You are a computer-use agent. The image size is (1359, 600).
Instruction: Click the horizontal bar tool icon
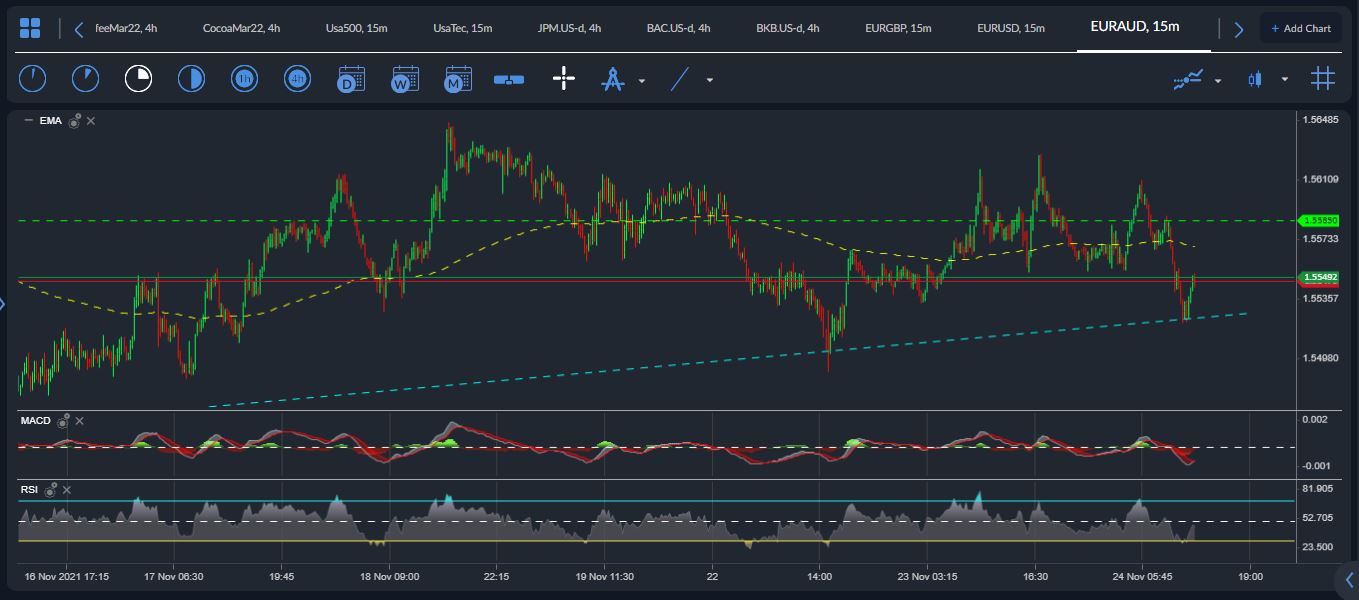point(509,79)
